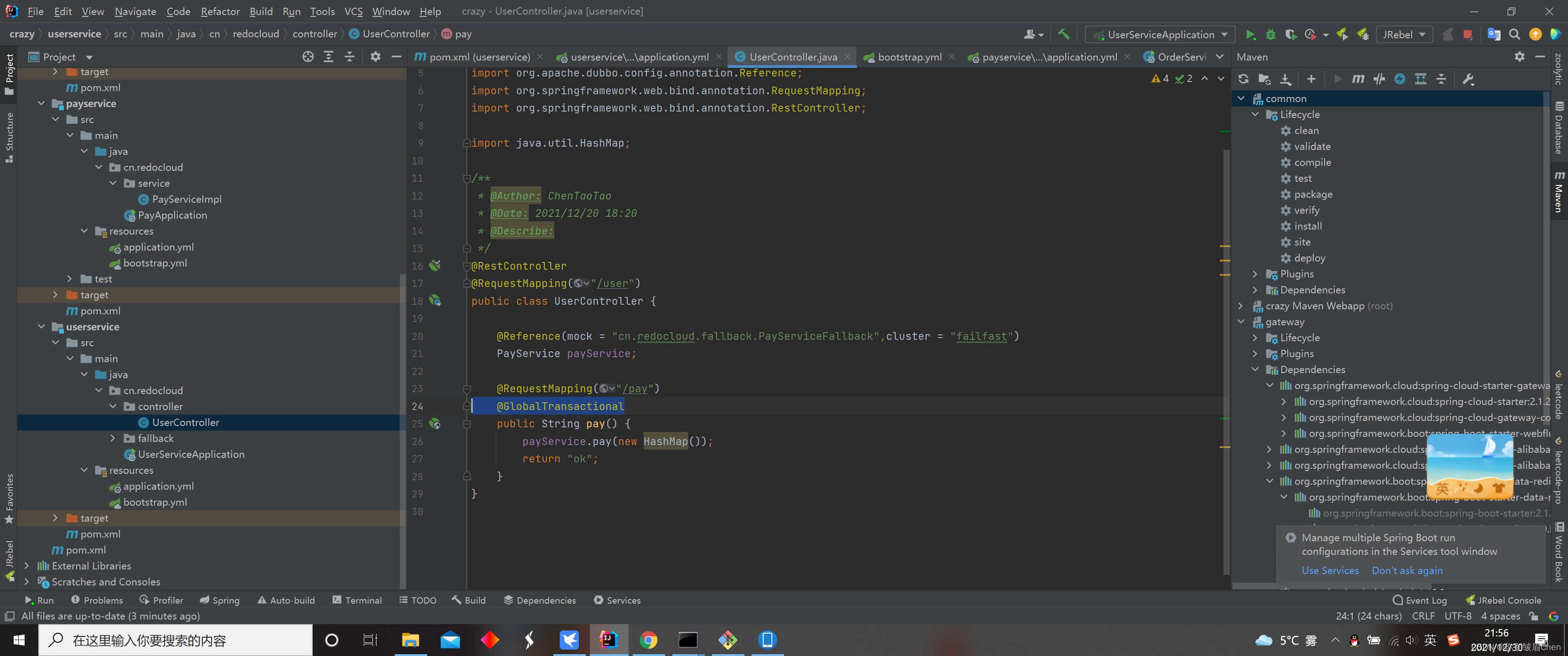Open Search Everywhere magnifier icon
The height and width of the screenshot is (656, 1568).
pos(1514,35)
